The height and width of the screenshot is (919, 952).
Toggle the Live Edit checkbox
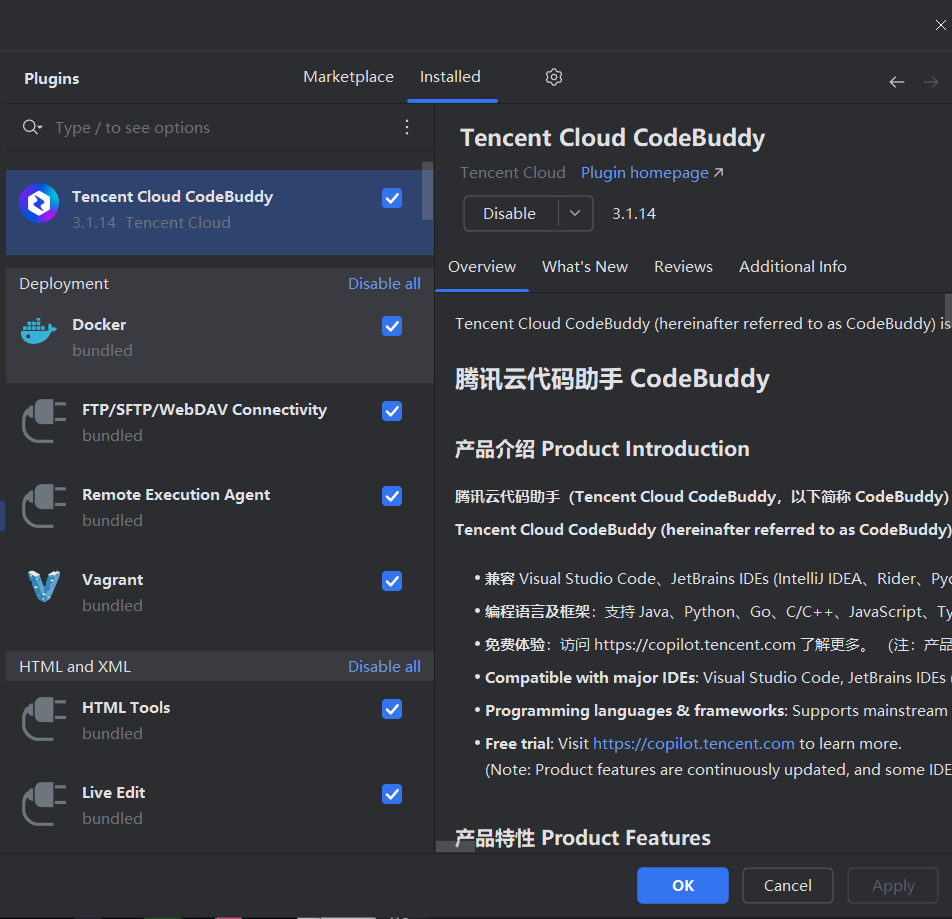pos(392,794)
